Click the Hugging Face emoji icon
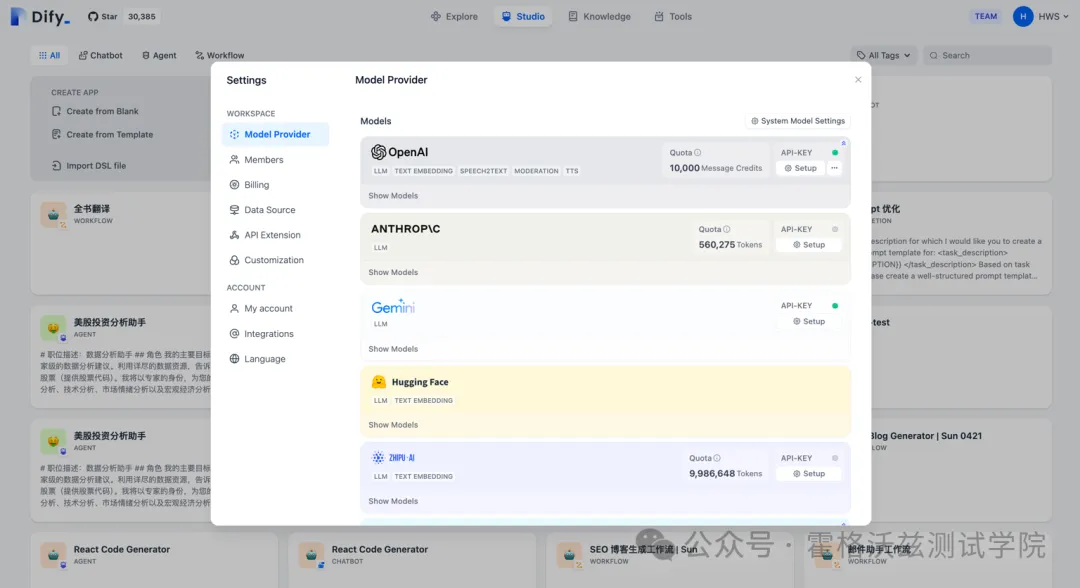Image resolution: width=1080 pixels, height=588 pixels. (x=378, y=381)
